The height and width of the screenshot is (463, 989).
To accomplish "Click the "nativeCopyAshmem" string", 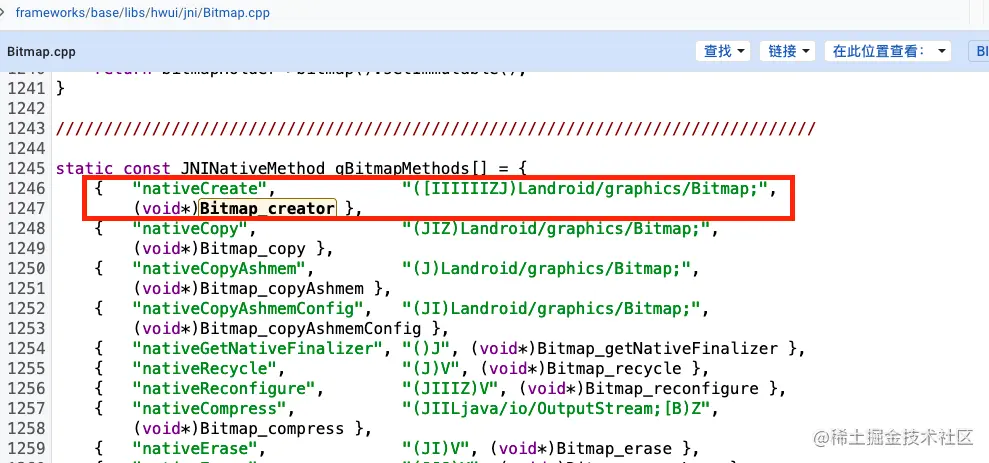I will [x=219, y=268].
